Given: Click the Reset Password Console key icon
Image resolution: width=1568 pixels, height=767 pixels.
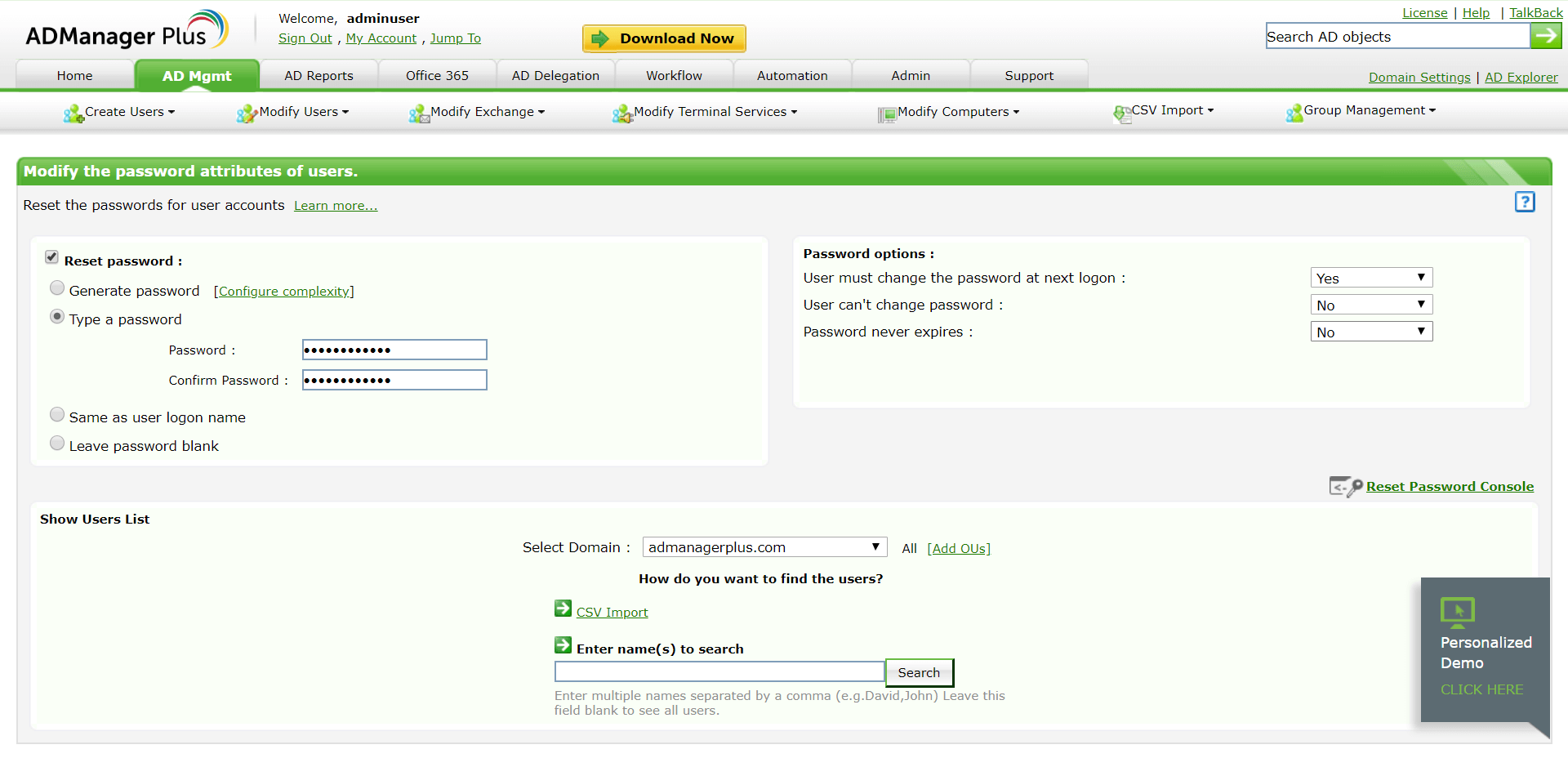Looking at the screenshot, I should pyautogui.click(x=1346, y=487).
